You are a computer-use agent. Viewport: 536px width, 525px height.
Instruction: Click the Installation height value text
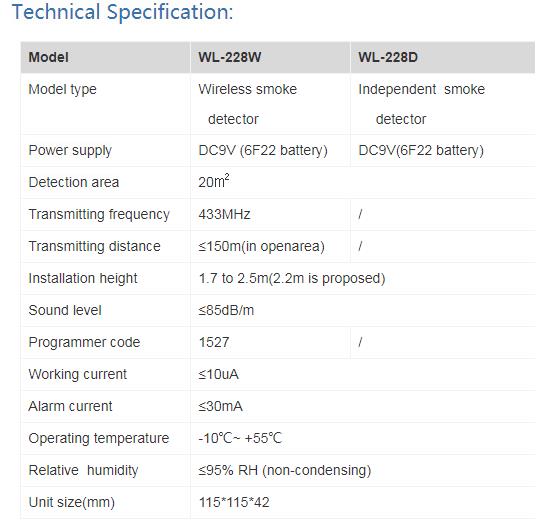point(292,278)
